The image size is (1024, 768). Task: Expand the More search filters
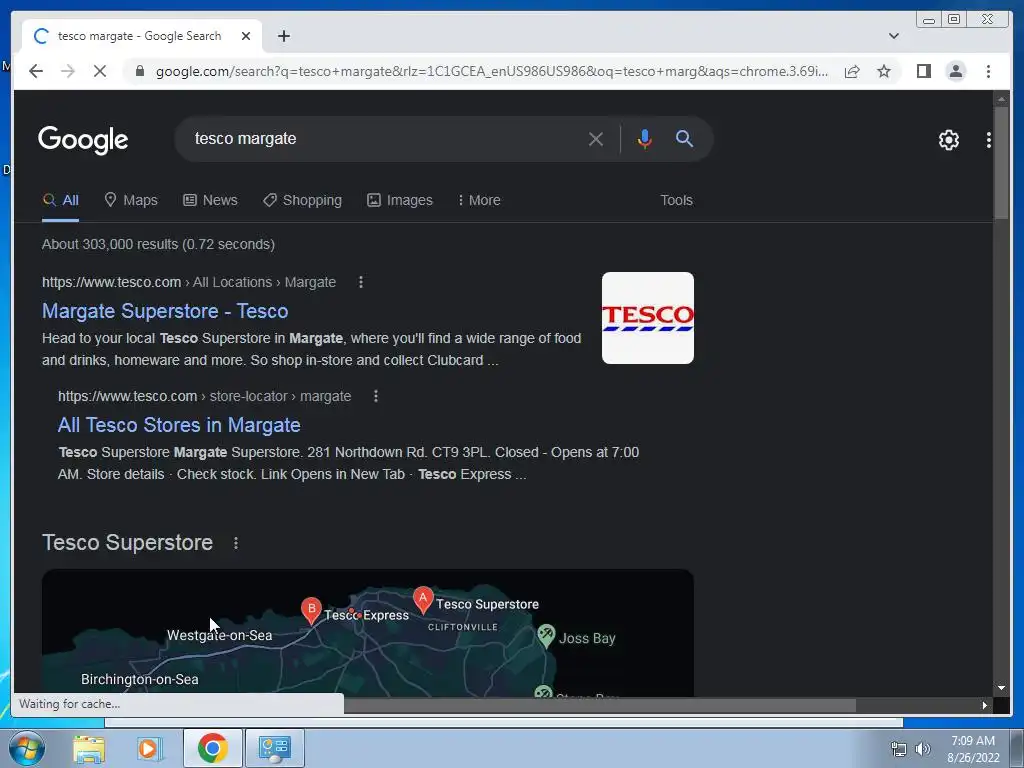[479, 200]
